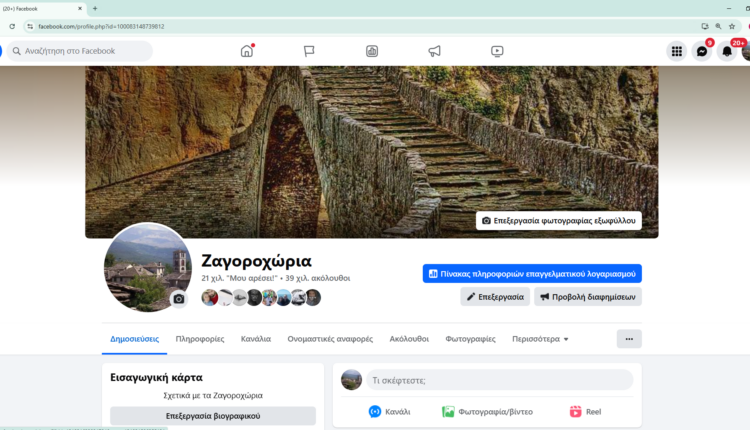
Task: Click Επεξεργασία φωτογραφίας εξωφύλλου button
Action: point(558,220)
